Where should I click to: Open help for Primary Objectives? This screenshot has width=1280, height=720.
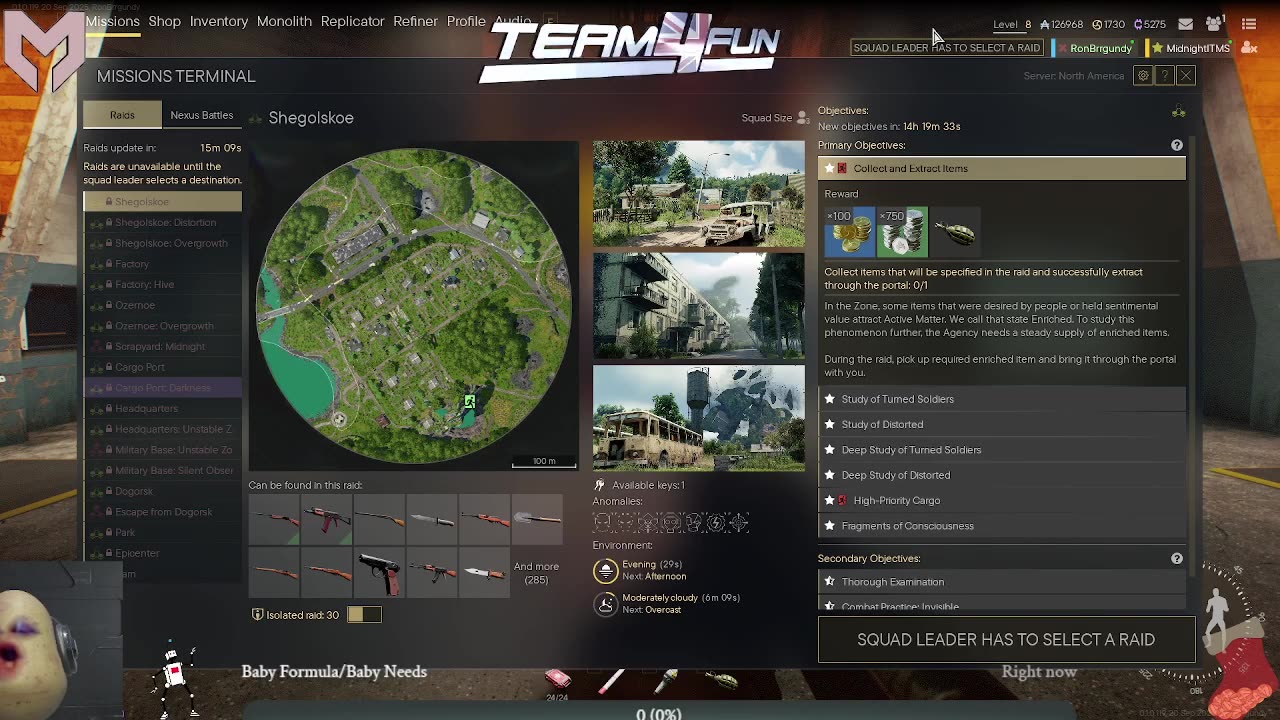1177,145
